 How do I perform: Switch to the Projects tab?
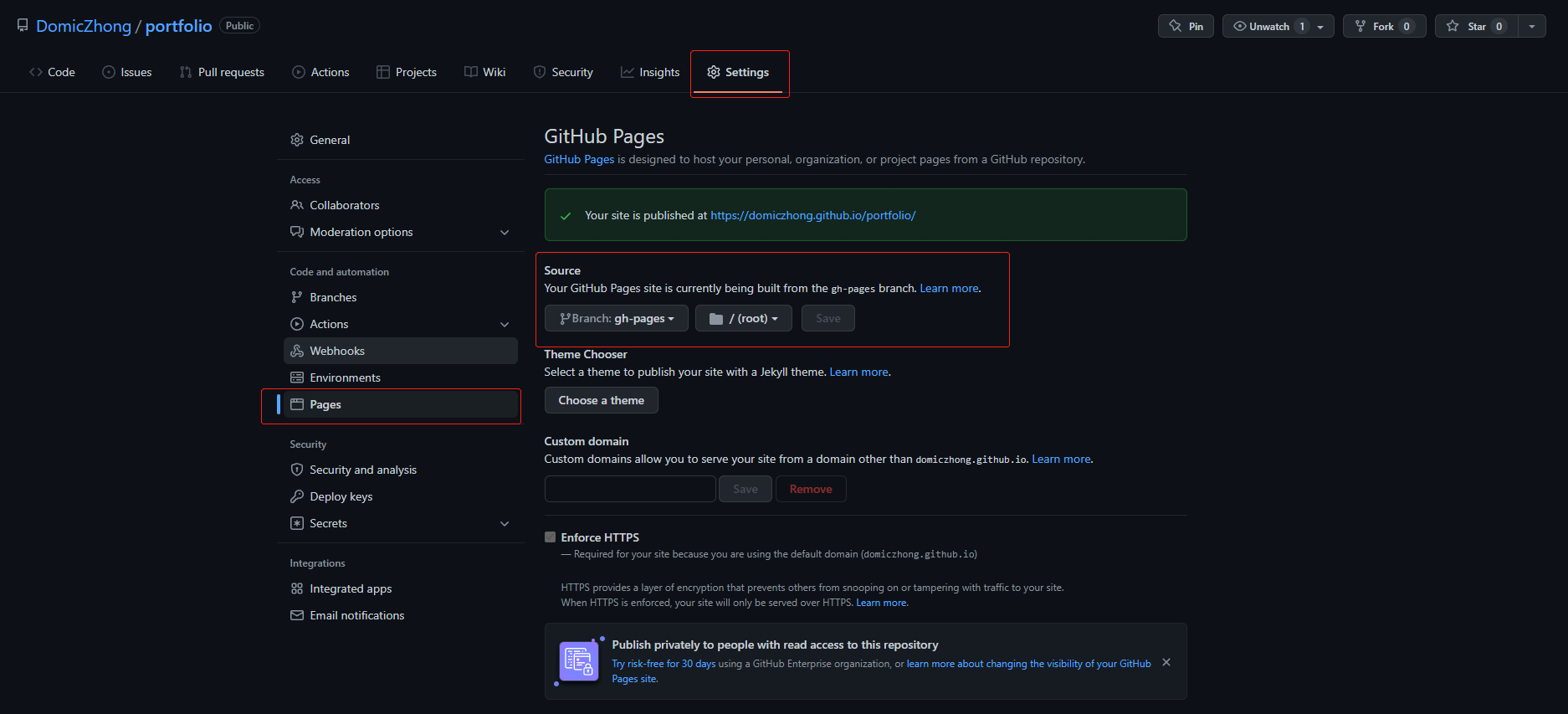click(407, 72)
